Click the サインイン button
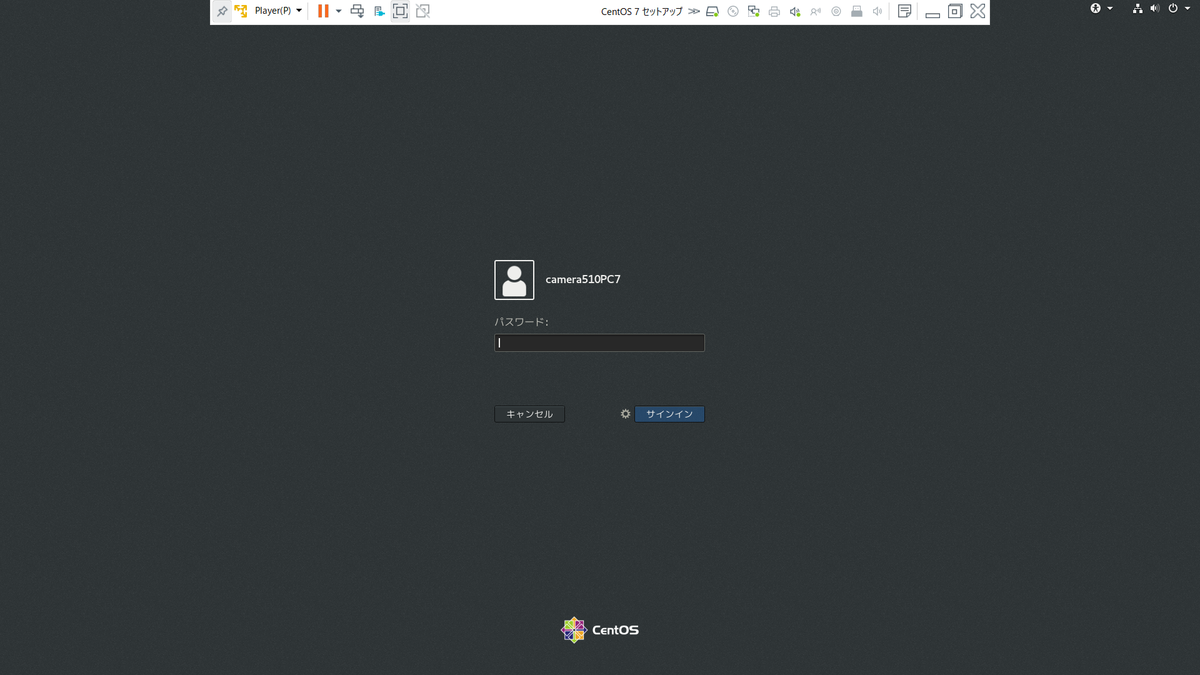Viewport: 1200px width, 675px height. pyautogui.click(x=670, y=414)
